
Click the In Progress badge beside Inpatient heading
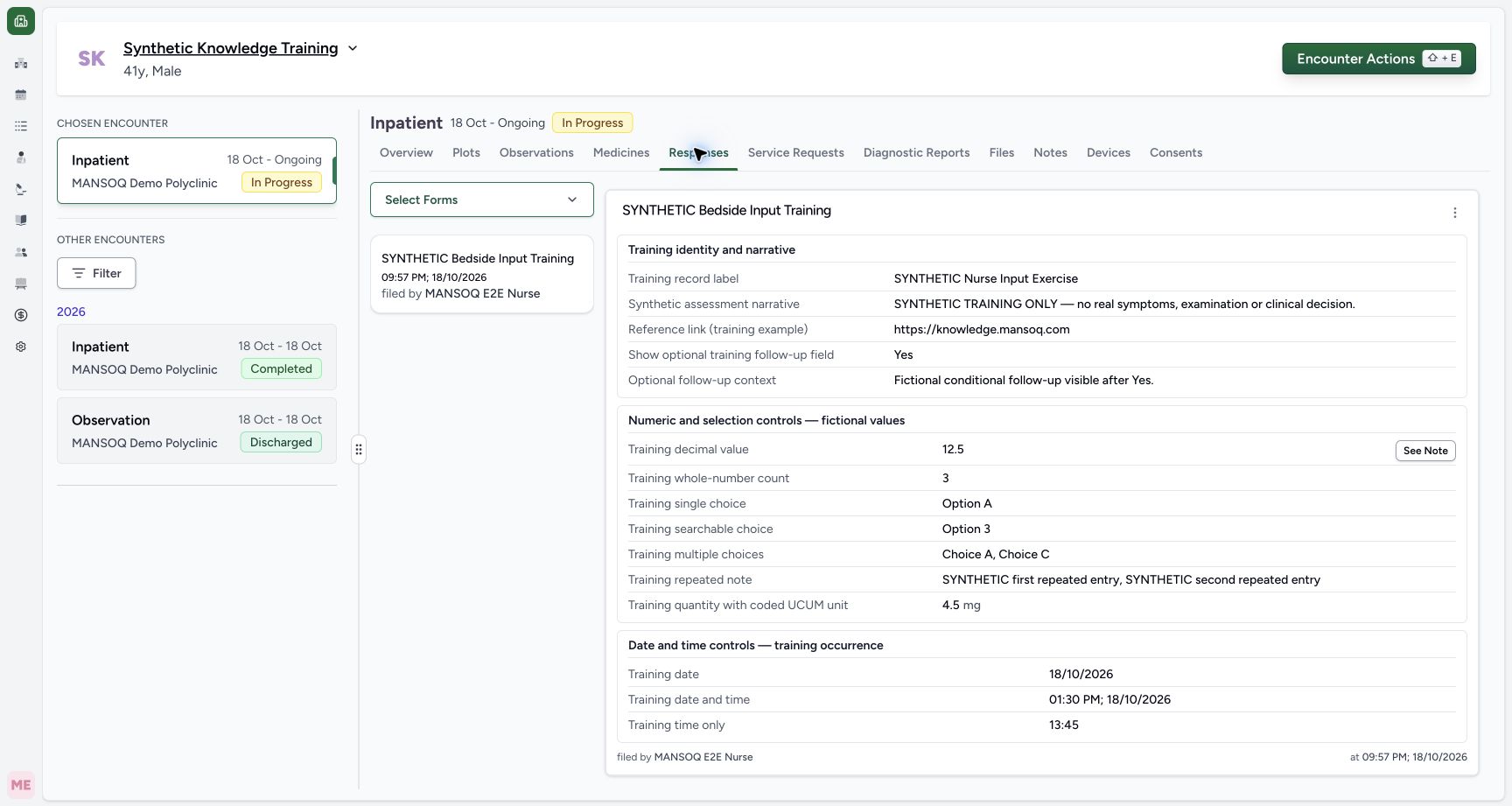pos(592,123)
